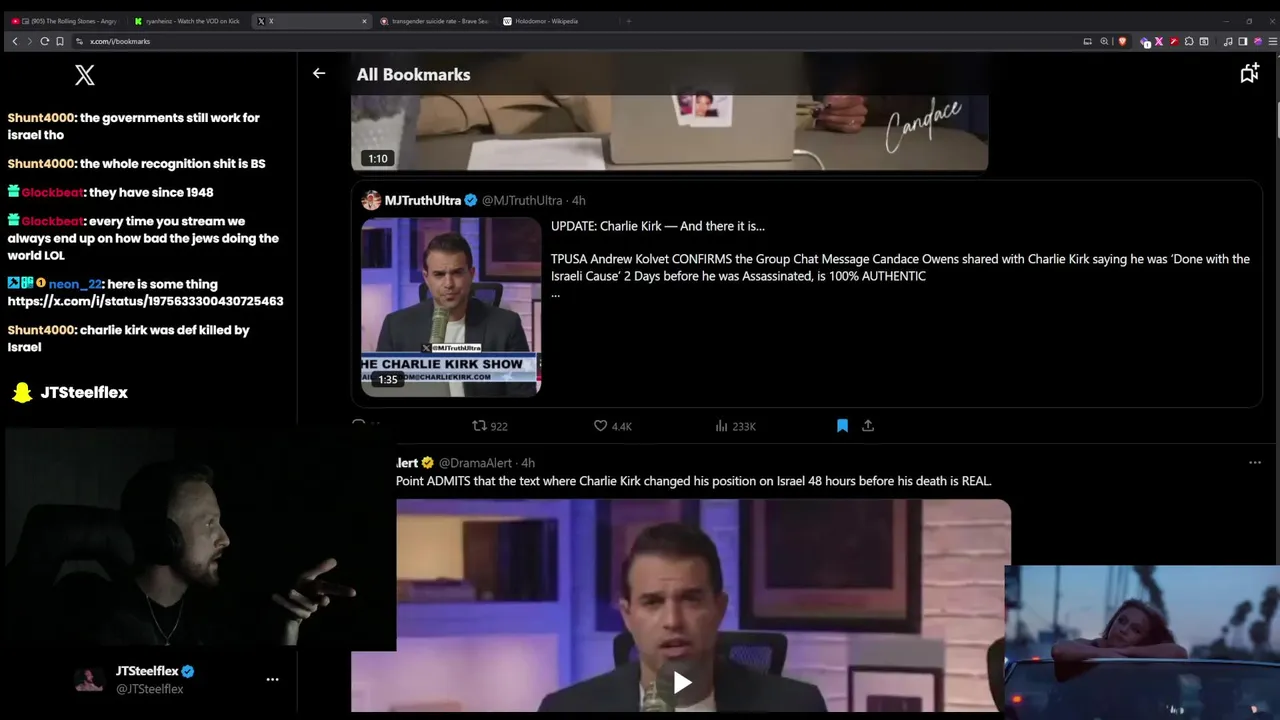Click the JTSteelflex account avatar
This screenshot has height=720, width=1280.
coord(89,680)
